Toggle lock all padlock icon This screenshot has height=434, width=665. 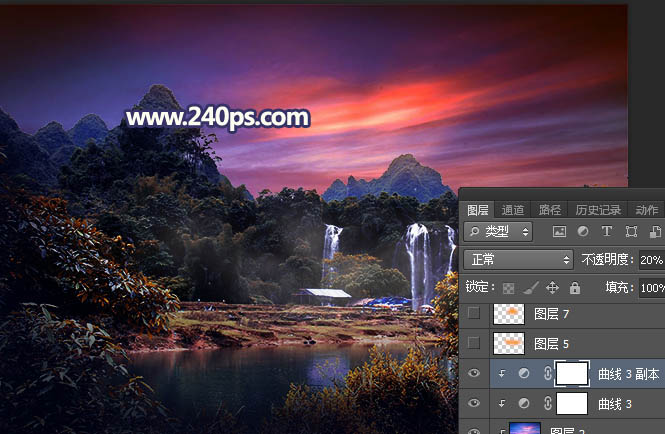575,288
